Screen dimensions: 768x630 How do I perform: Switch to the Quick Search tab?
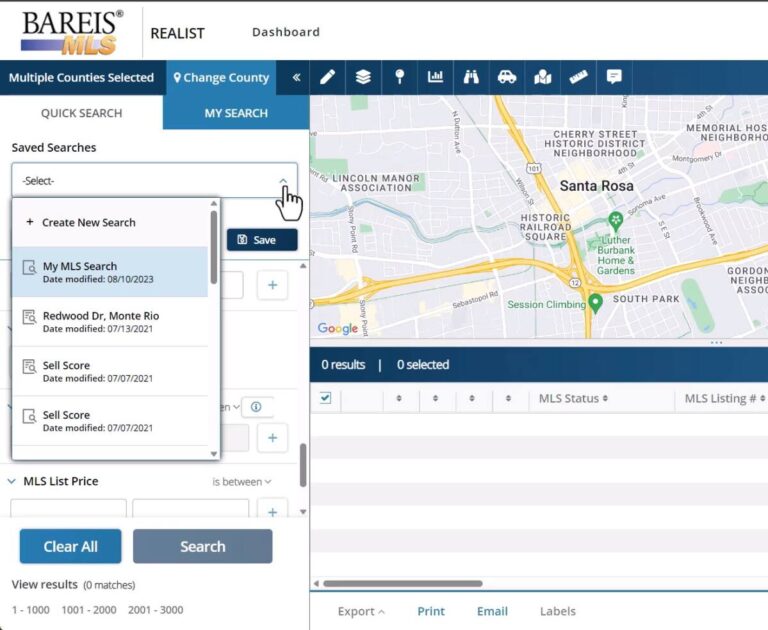pyautogui.click(x=81, y=113)
